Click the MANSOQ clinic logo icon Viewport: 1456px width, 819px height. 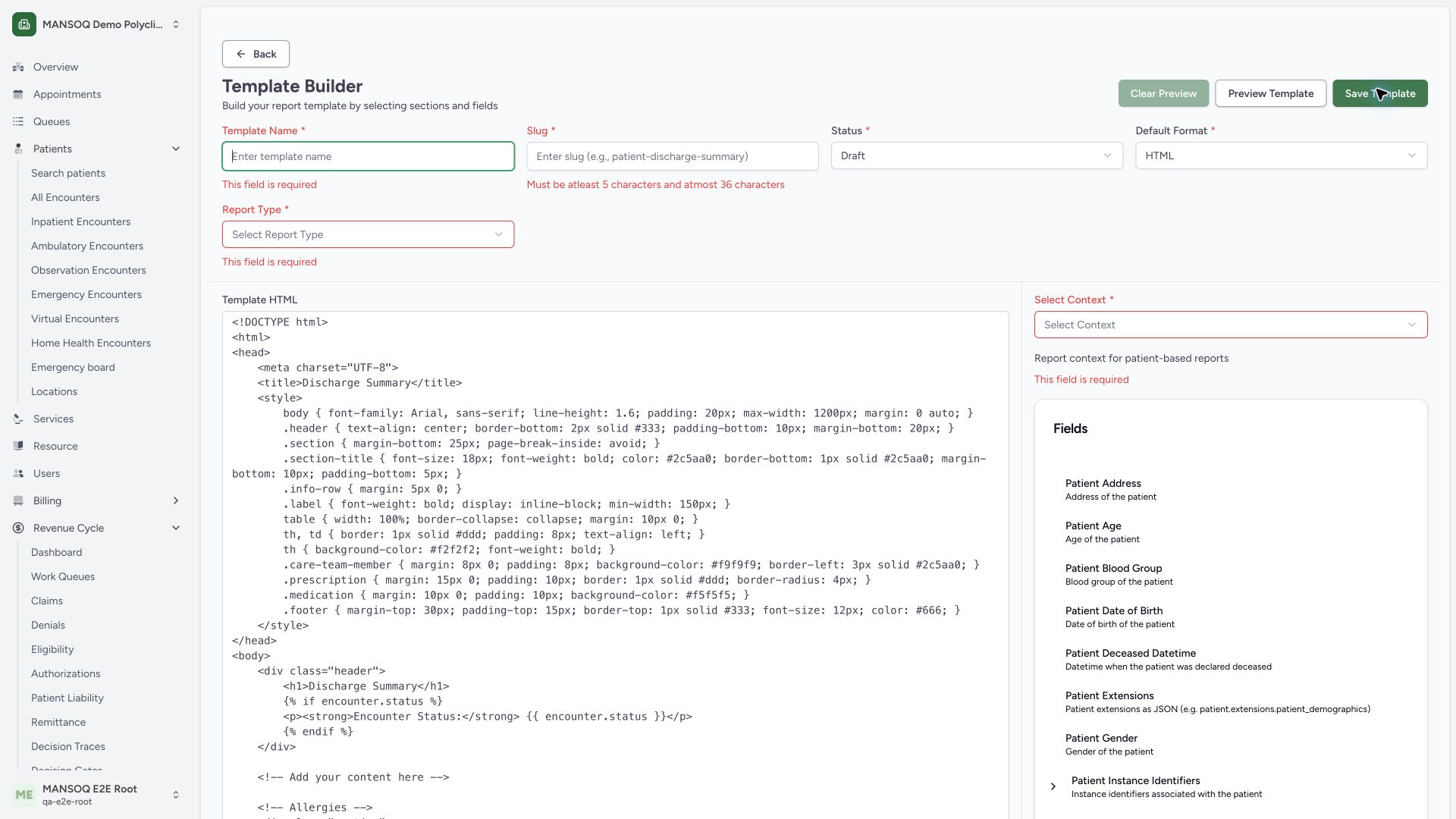point(24,24)
